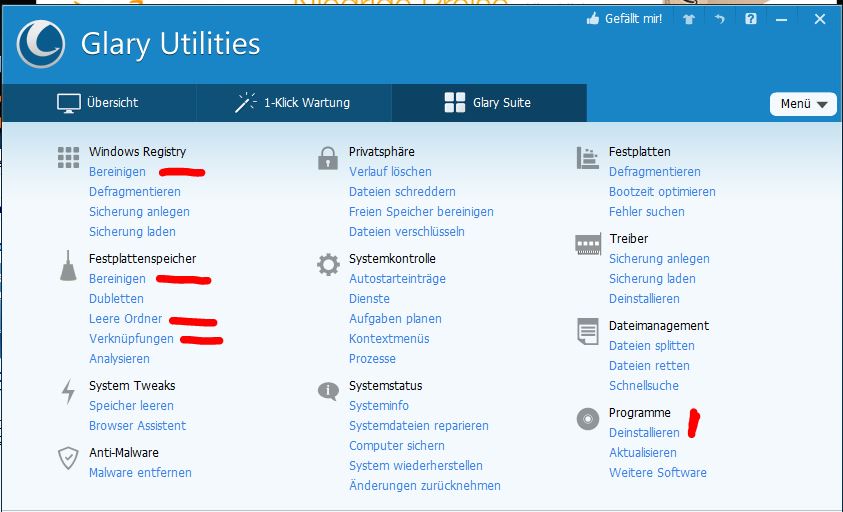843x512 pixels.
Task: Open the Dateien verschlüsseln link
Action: point(406,232)
